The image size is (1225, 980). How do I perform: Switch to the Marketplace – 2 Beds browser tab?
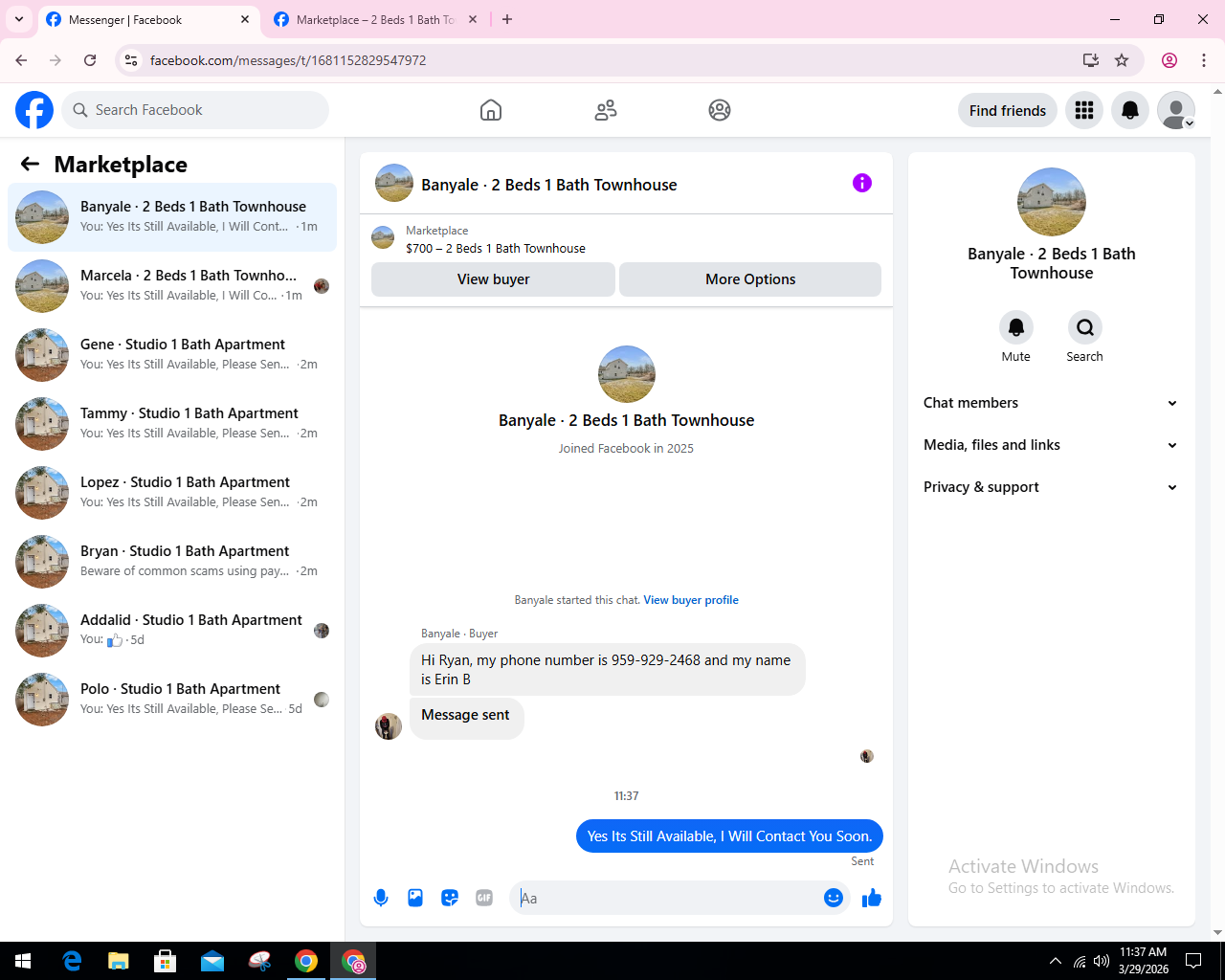pyautogui.click(x=375, y=20)
